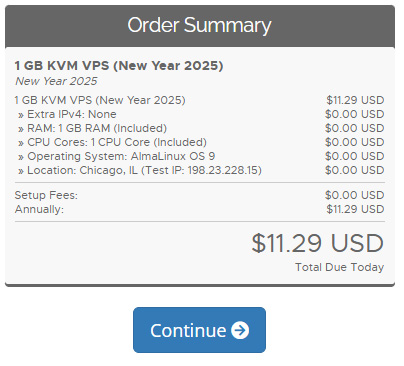Image resolution: width=404 pixels, height=366 pixels.
Task: Click the $11.29 USD VPS price at top
Action: tap(355, 100)
